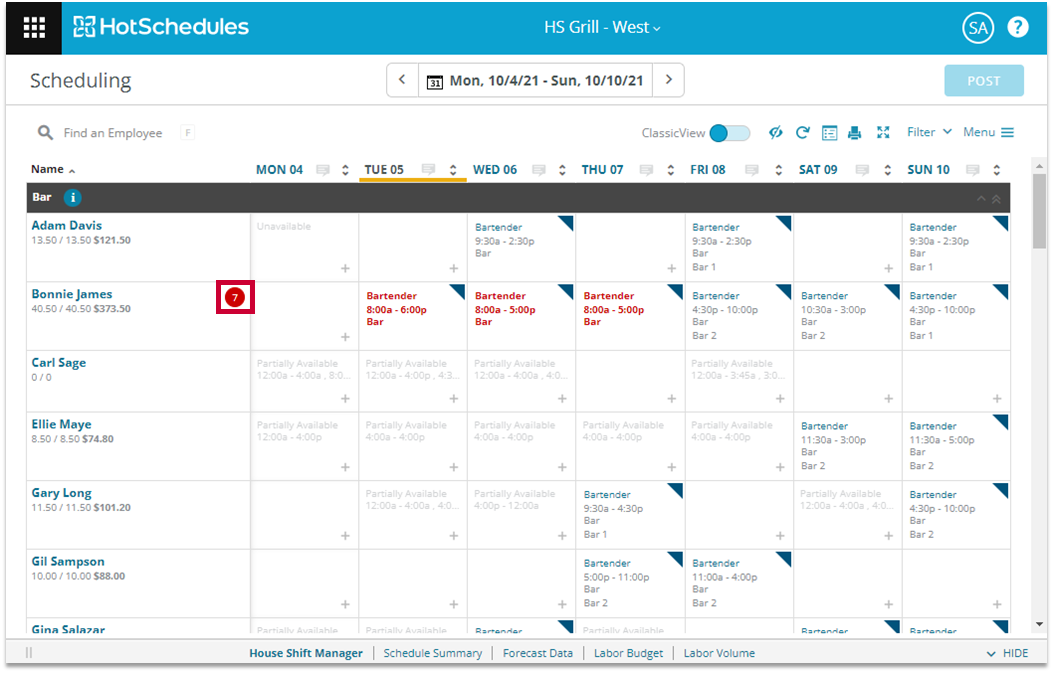Click the POST button
1053x673 pixels.
[x=984, y=81]
